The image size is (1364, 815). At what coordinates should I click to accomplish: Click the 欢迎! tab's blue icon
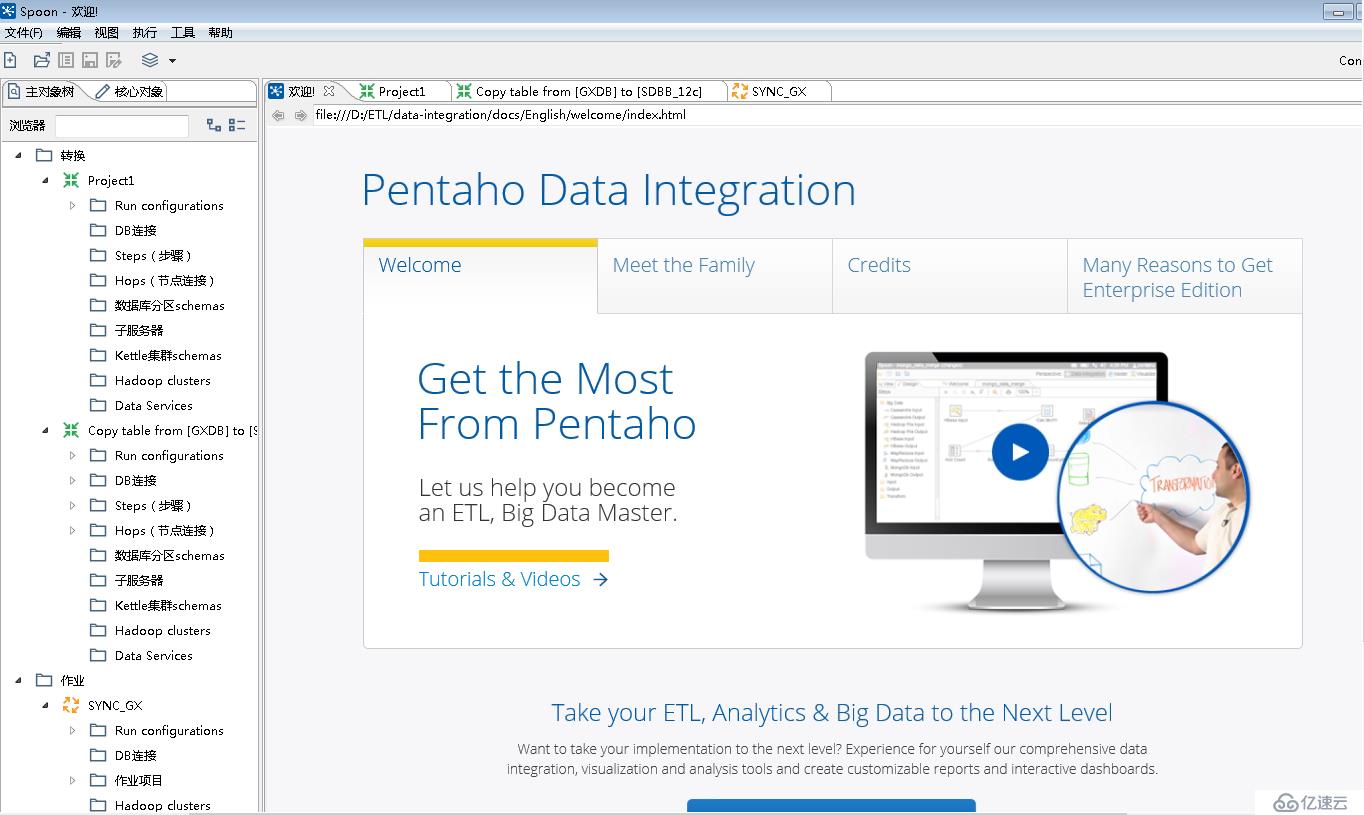pos(276,91)
